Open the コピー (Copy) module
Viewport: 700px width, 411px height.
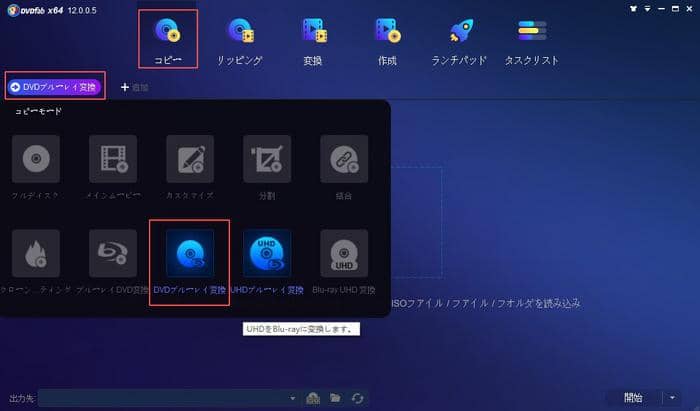(x=168, y=40)
